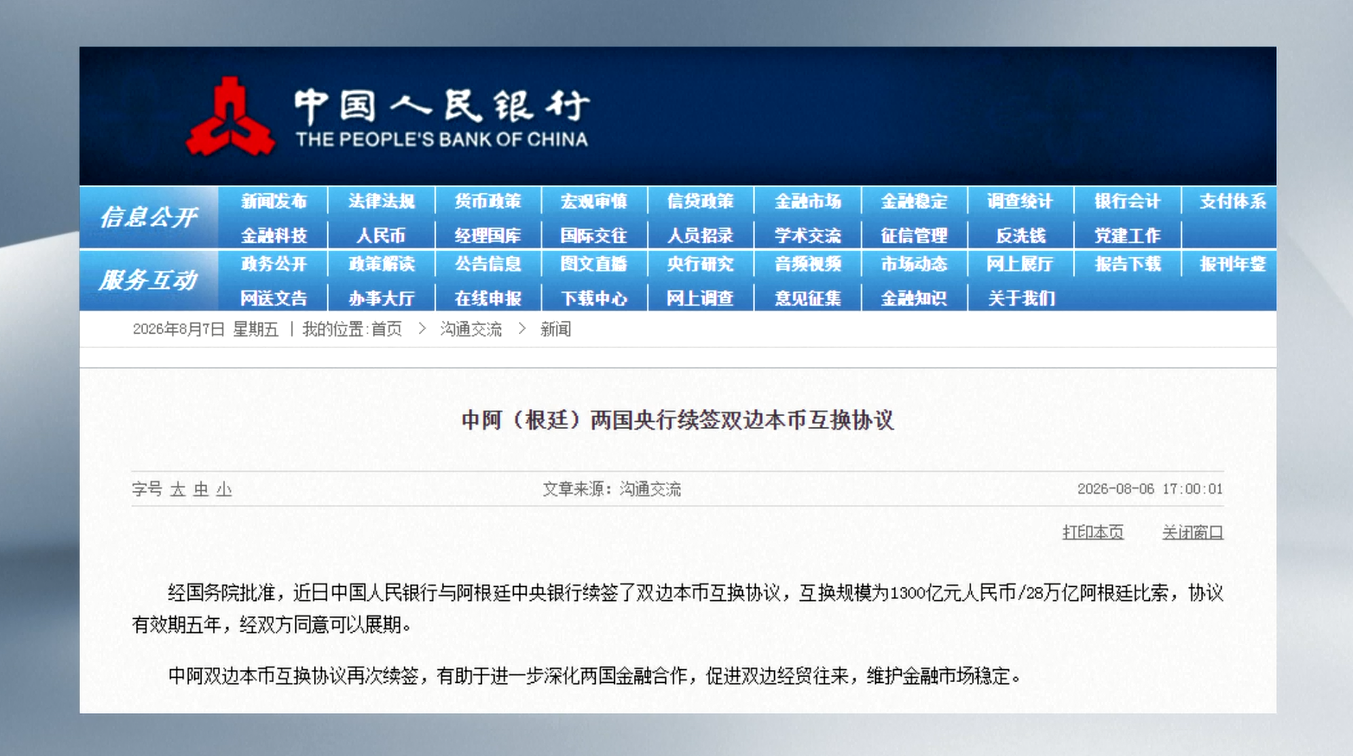Open the 关于我们 page
Viewport: 1353px width, 756px height.
coord(1021,298)
